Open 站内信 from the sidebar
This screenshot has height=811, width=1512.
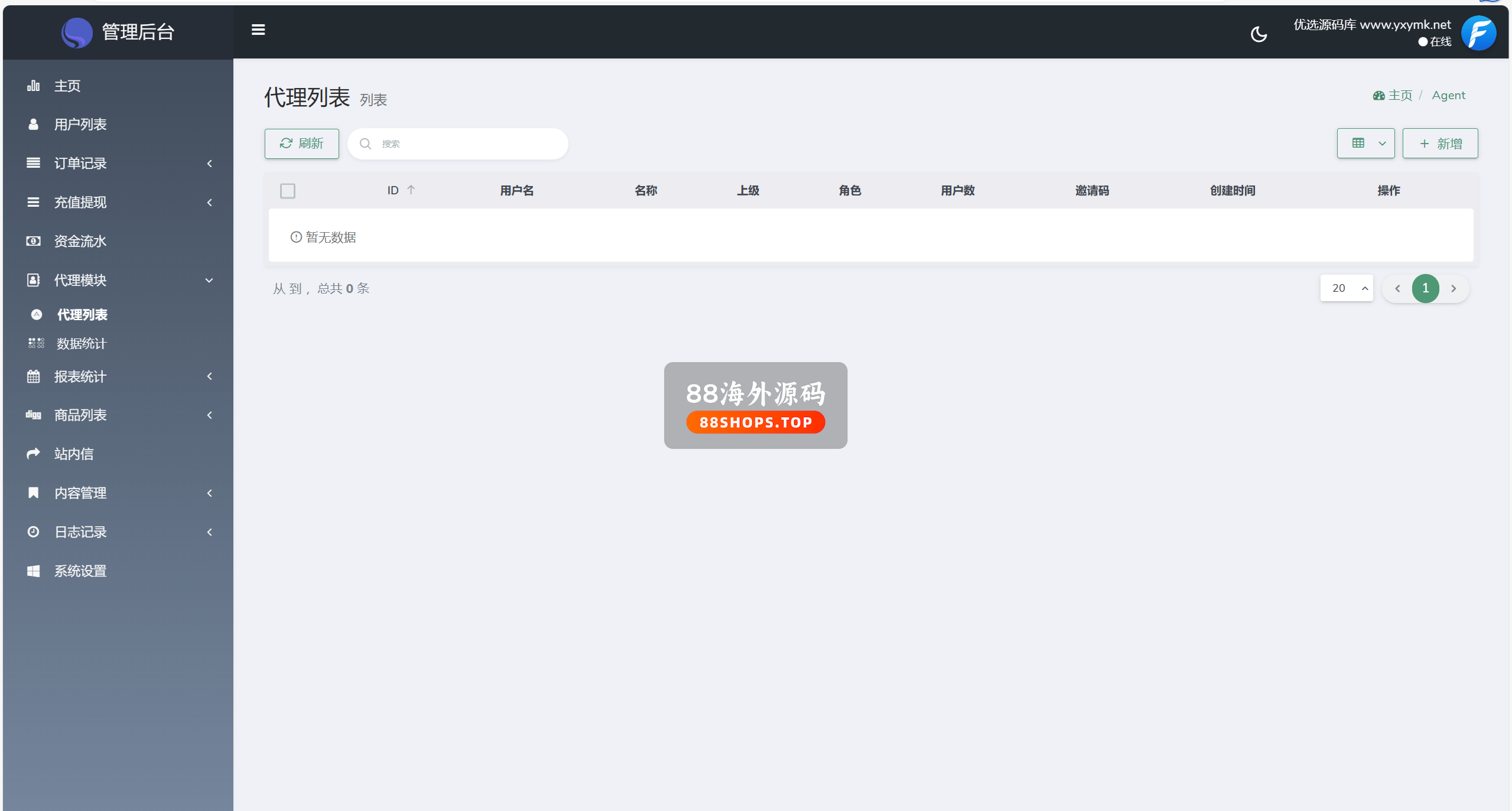74,454
